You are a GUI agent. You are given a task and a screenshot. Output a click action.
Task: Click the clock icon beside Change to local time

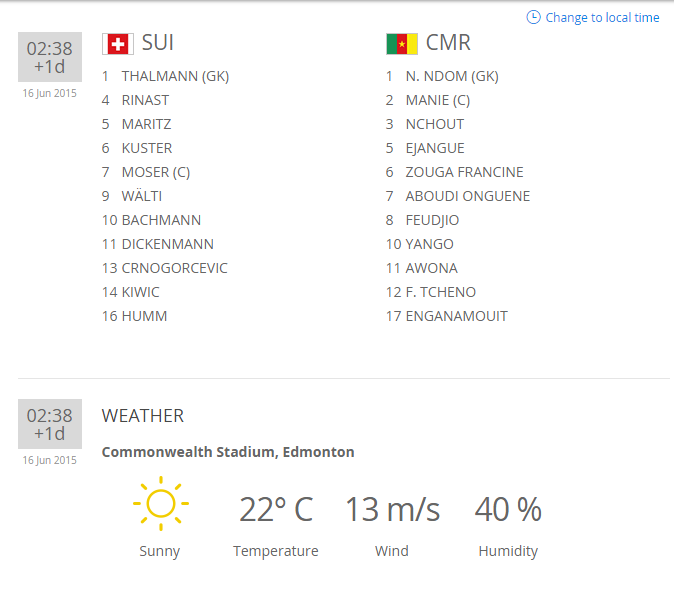533,17
